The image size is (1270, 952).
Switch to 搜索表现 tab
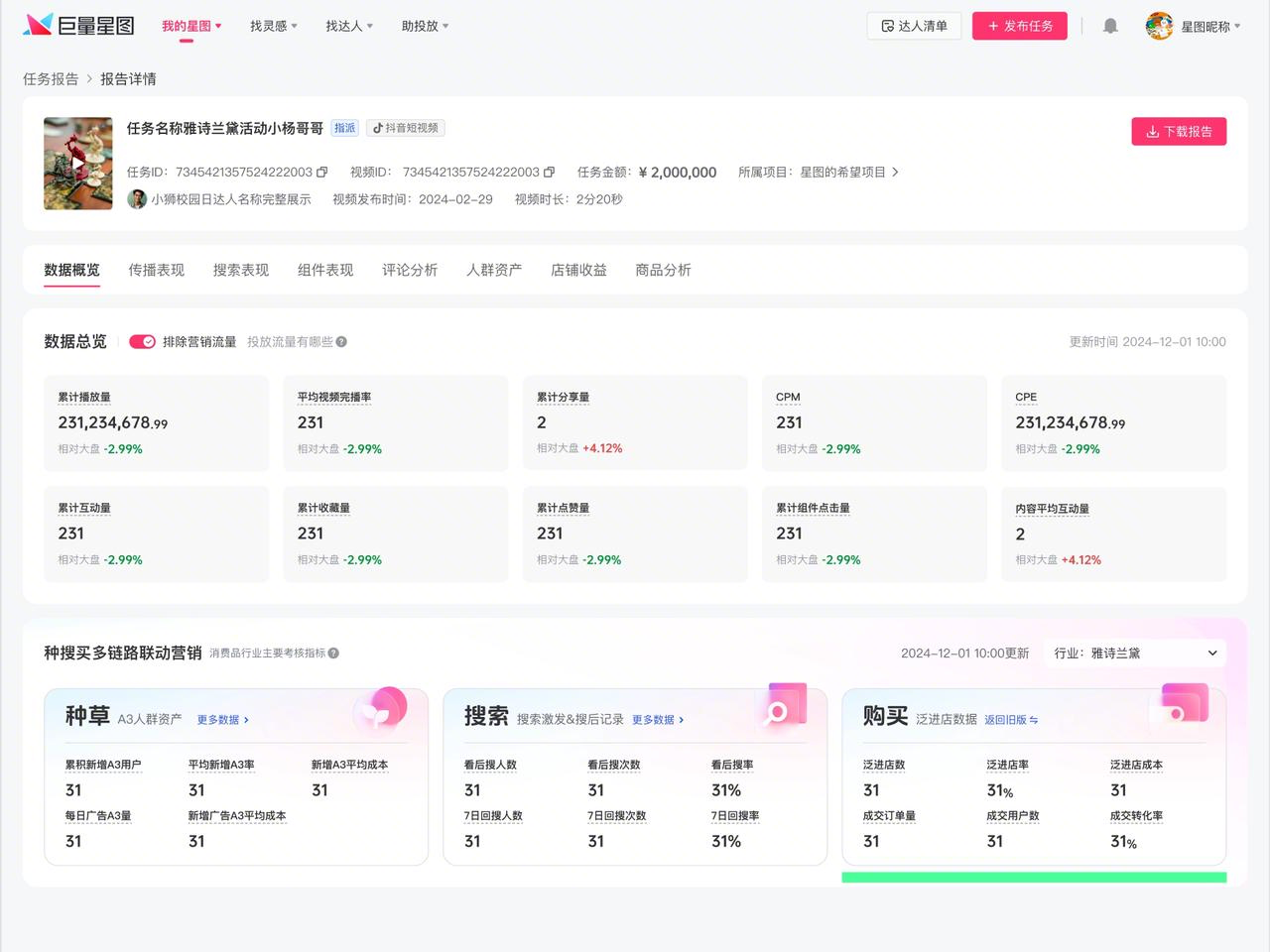click(240, 270)
